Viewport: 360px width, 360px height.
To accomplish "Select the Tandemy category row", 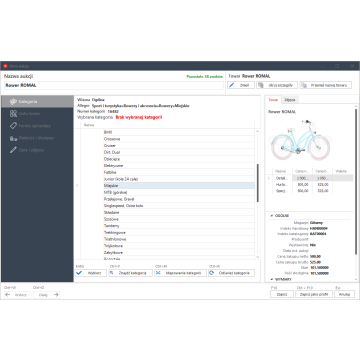I will pyautogui.click(x=179, y=226).
